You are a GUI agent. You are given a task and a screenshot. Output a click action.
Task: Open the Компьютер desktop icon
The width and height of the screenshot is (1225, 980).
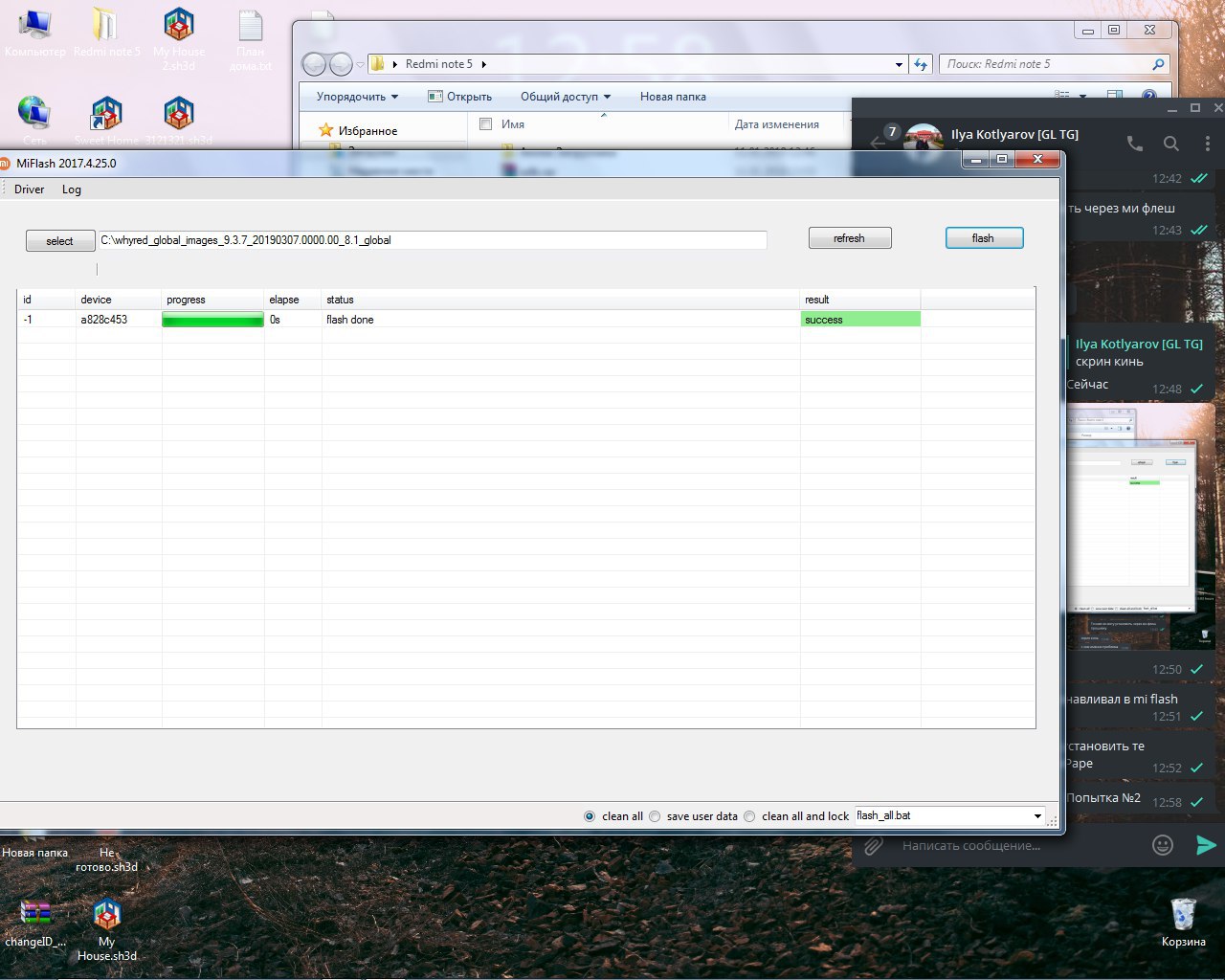35,33
